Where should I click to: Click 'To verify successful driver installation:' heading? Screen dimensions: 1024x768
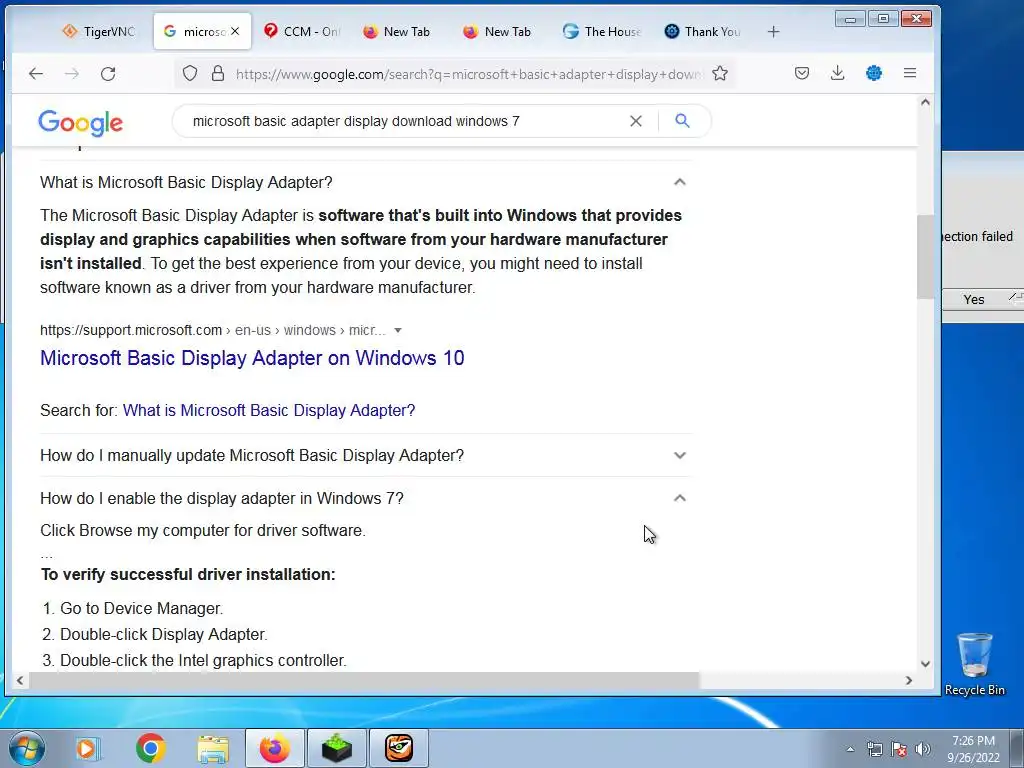(x=188, y=574)
